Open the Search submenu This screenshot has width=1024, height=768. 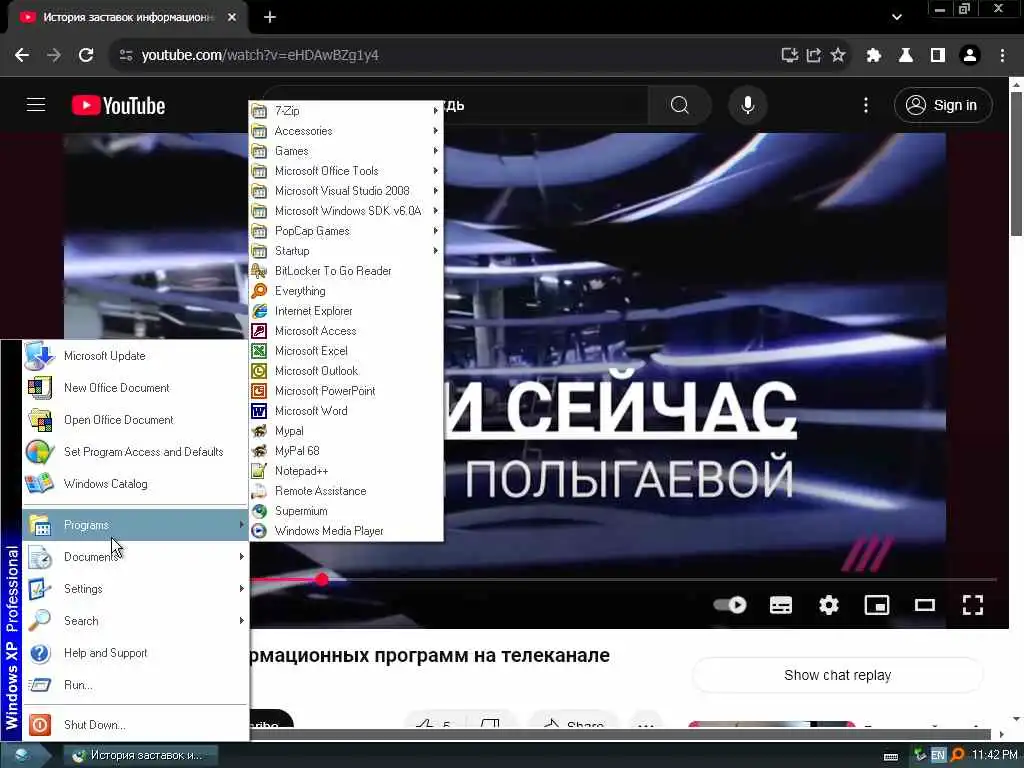tap(135, 621)
